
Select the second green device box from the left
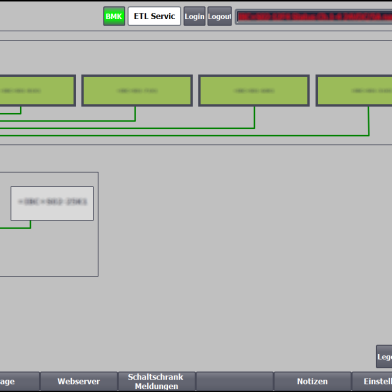[x=137, y=91]
